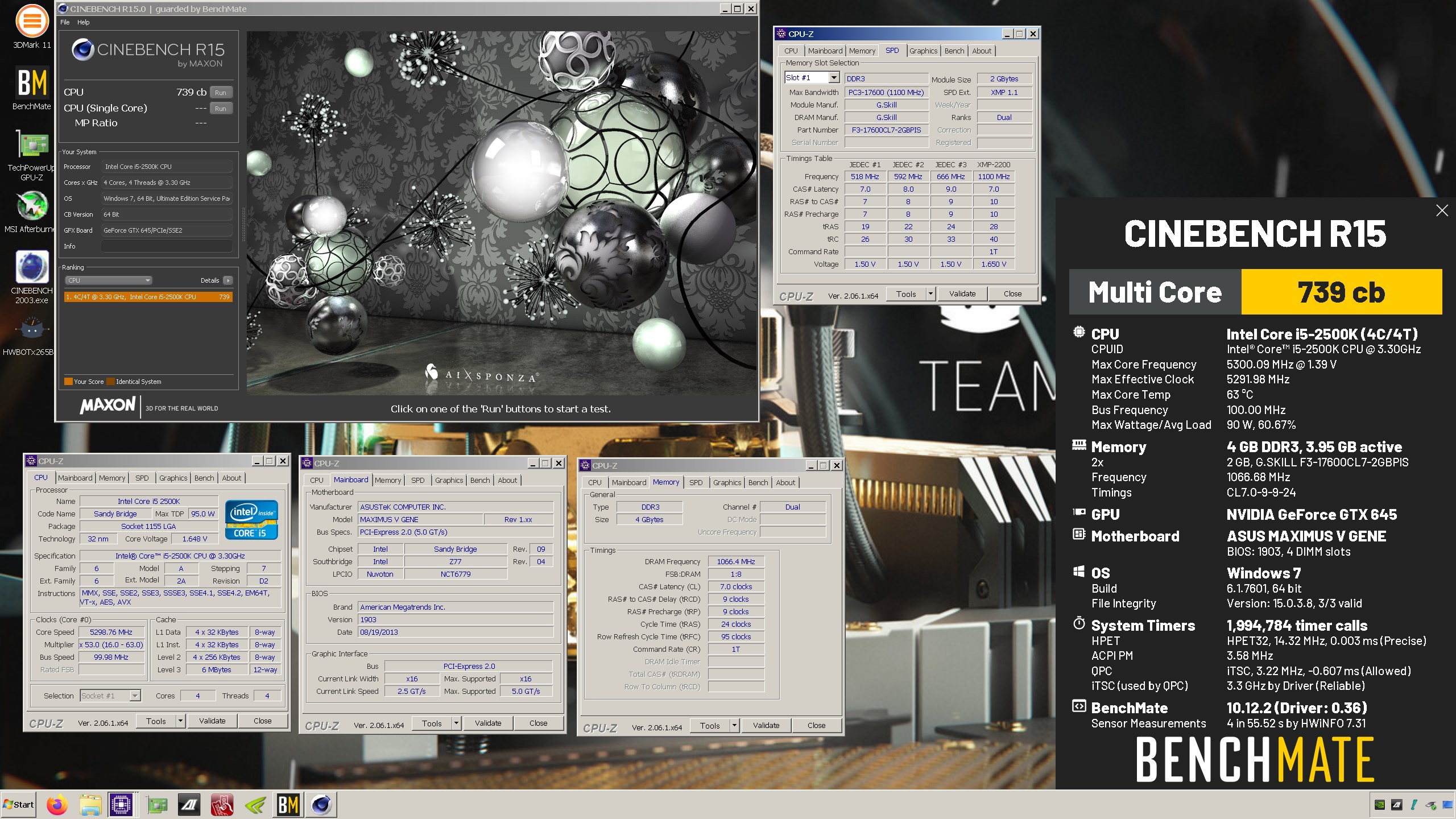Switch to BenchMate via its BM taskbar icon
1456x819 pixels.
(288, 805)
